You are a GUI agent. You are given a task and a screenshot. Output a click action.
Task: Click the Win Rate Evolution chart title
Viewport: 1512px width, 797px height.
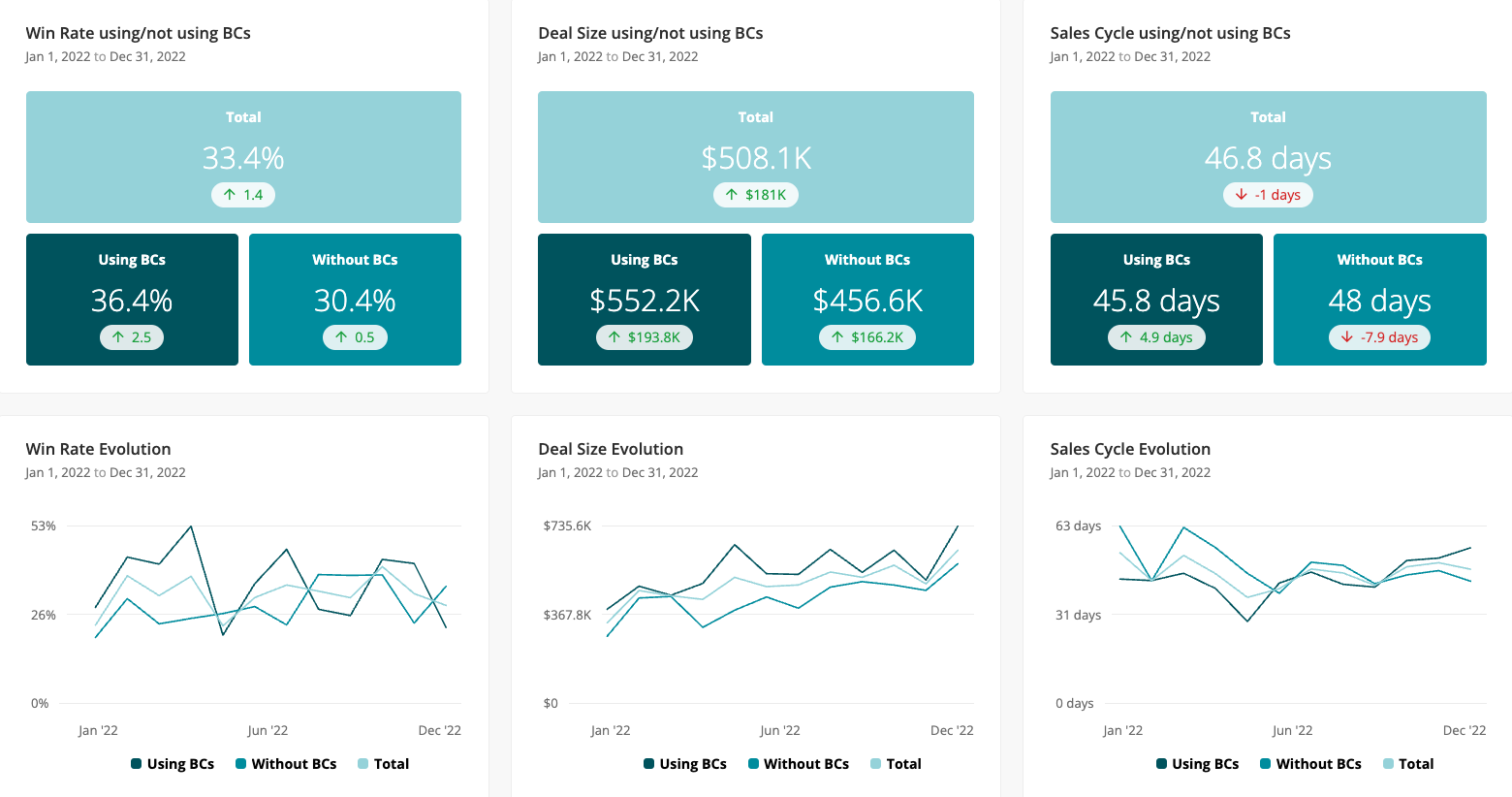(99, 449)
